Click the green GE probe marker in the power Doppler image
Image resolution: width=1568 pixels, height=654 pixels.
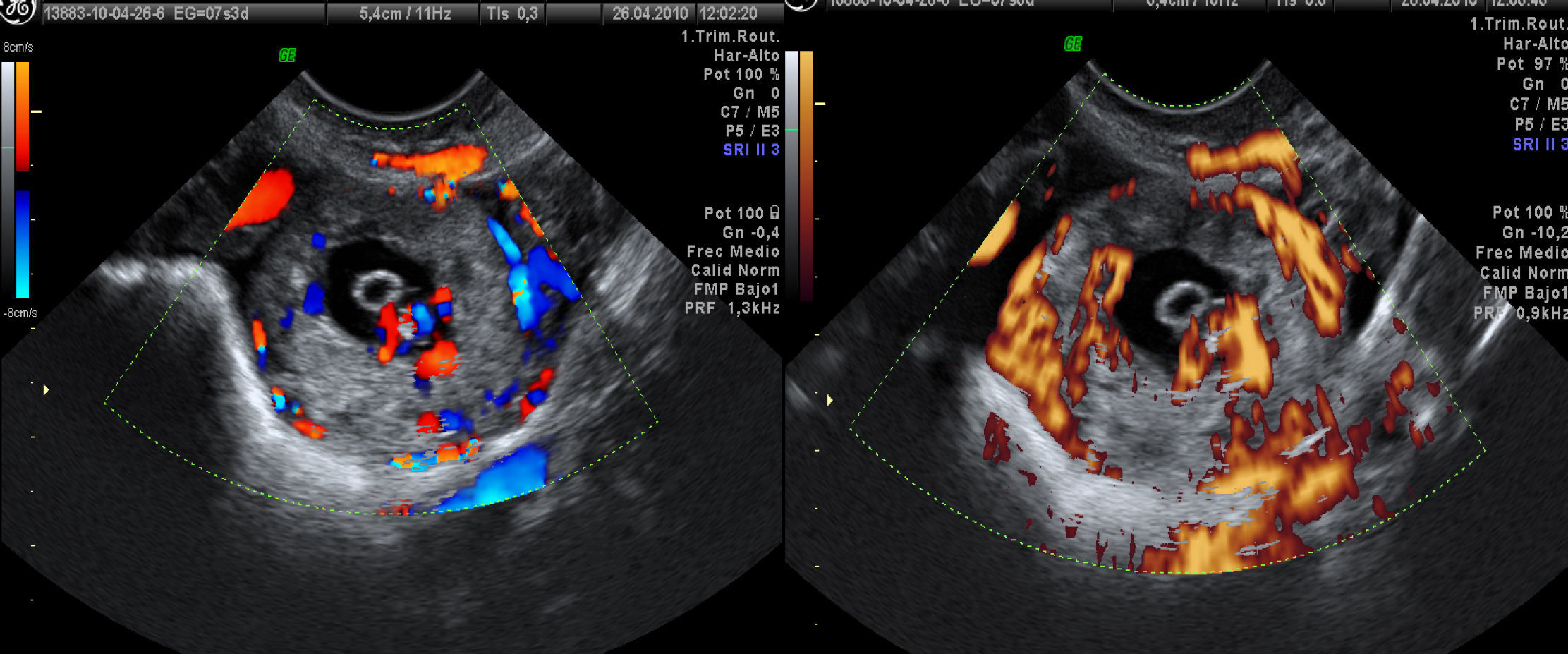coord(1073,44)
